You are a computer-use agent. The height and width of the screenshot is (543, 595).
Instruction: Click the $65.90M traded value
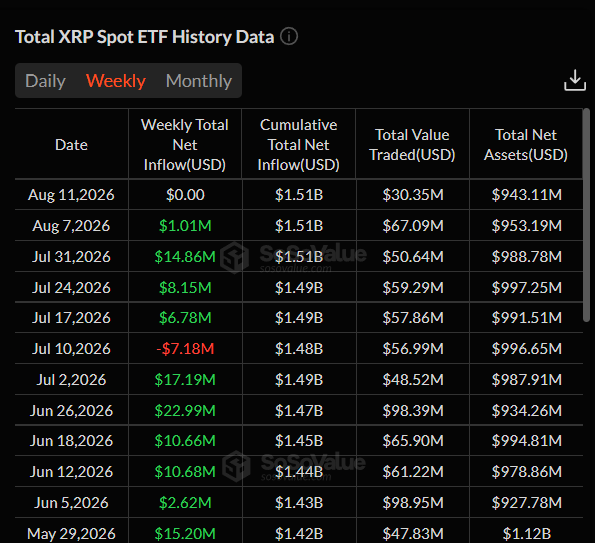pyautogui.click(x=413, y=441)
